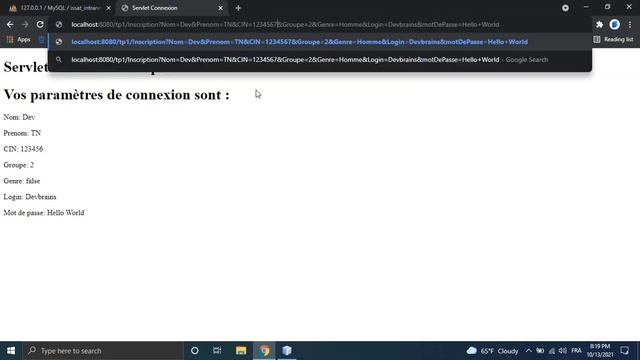Open the clock and date flyout

[x=600, y=351]
